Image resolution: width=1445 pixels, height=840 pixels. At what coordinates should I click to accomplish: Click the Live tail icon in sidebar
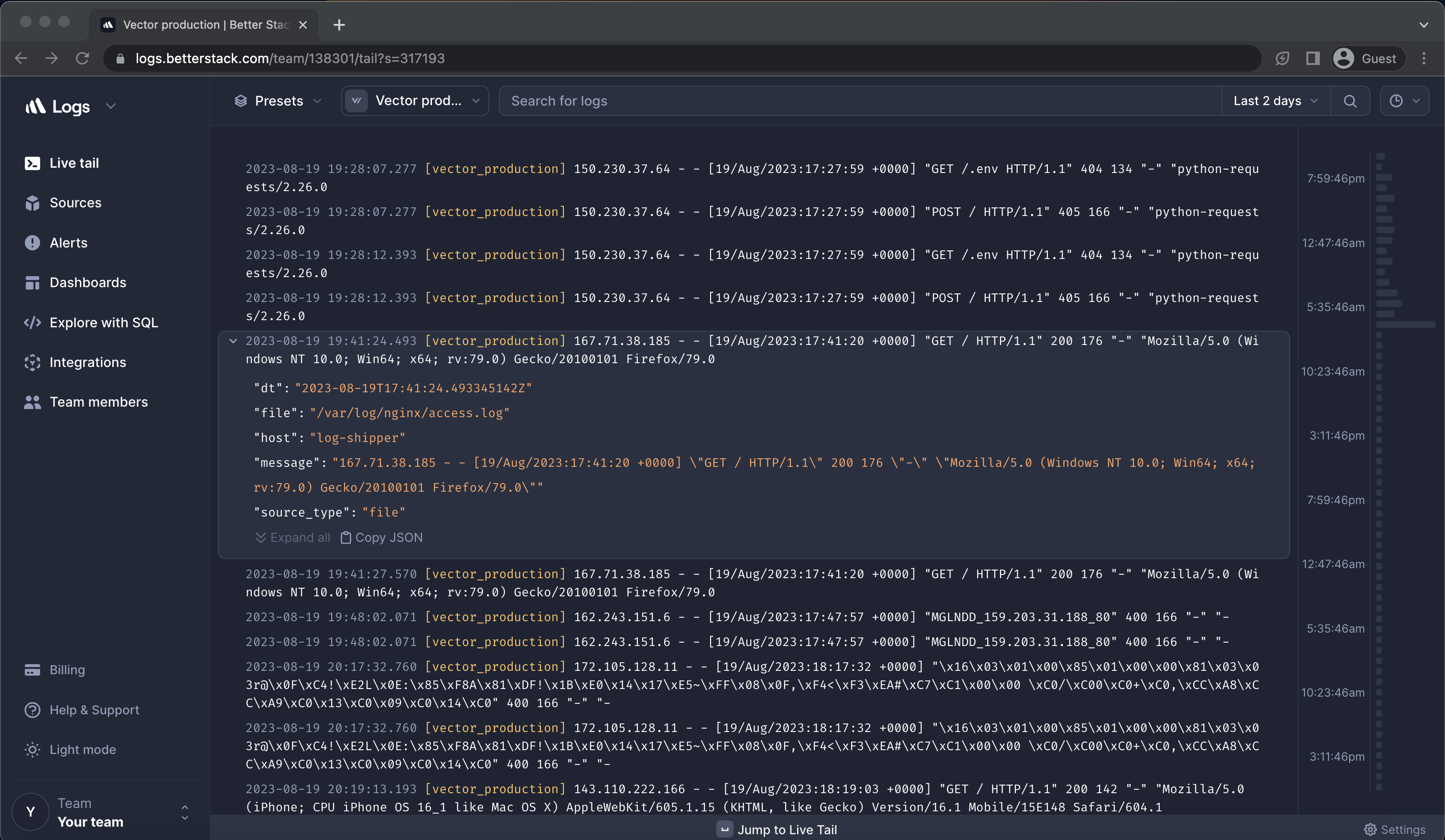(32, 163)
